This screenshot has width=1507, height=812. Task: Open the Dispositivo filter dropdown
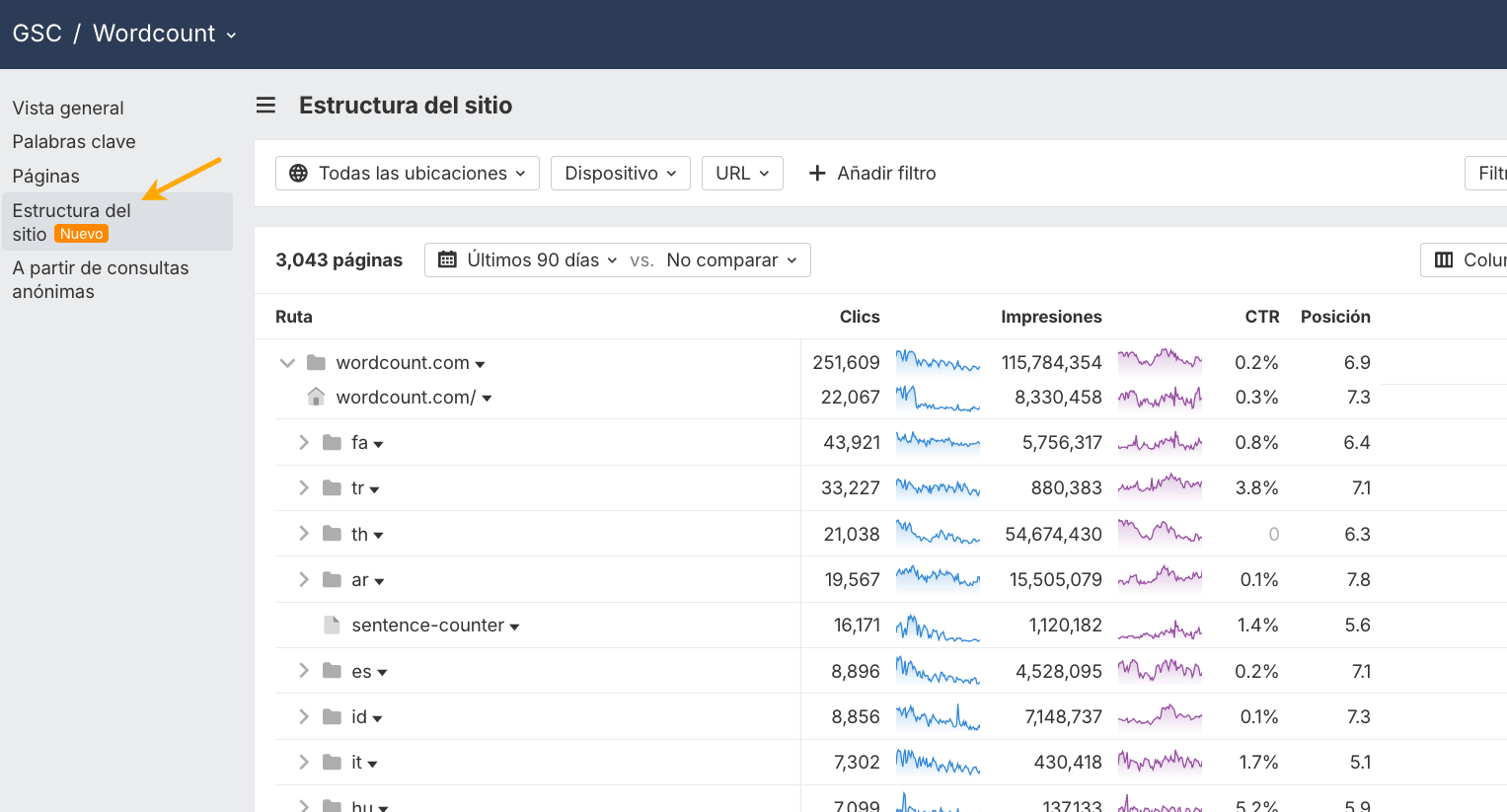click(620, 174)
